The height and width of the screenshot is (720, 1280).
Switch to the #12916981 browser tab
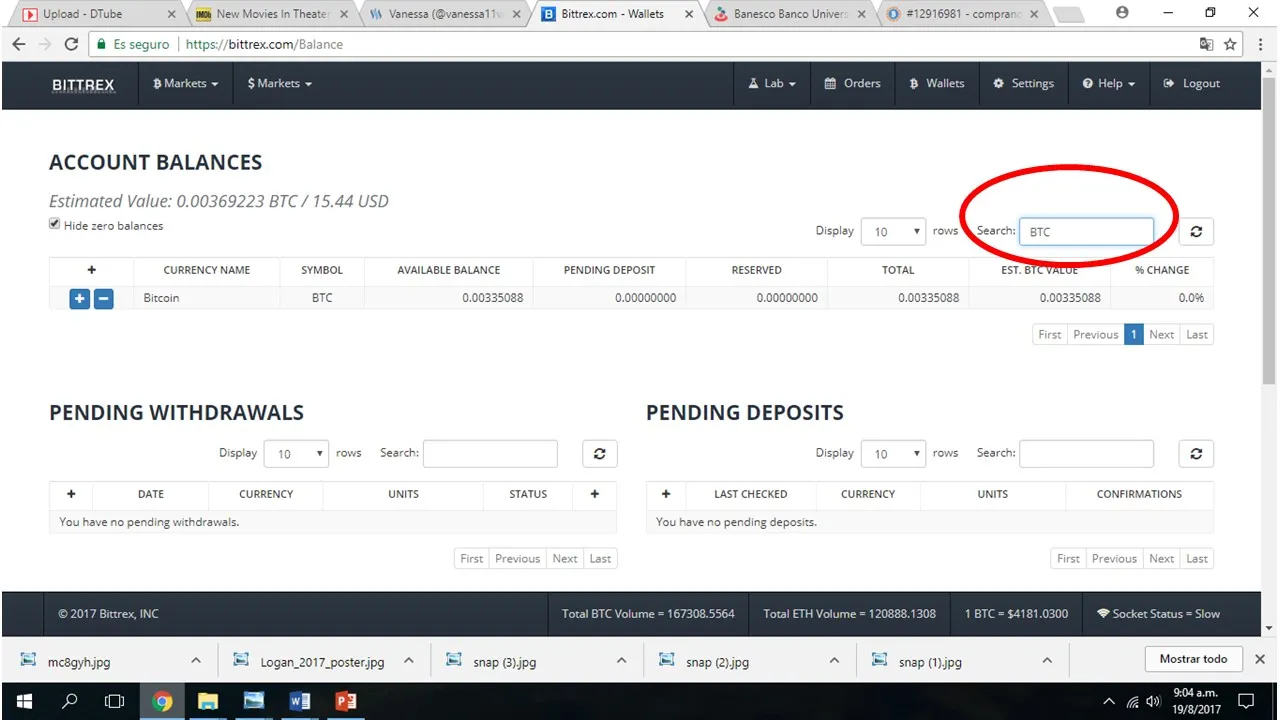coord(962,14)
